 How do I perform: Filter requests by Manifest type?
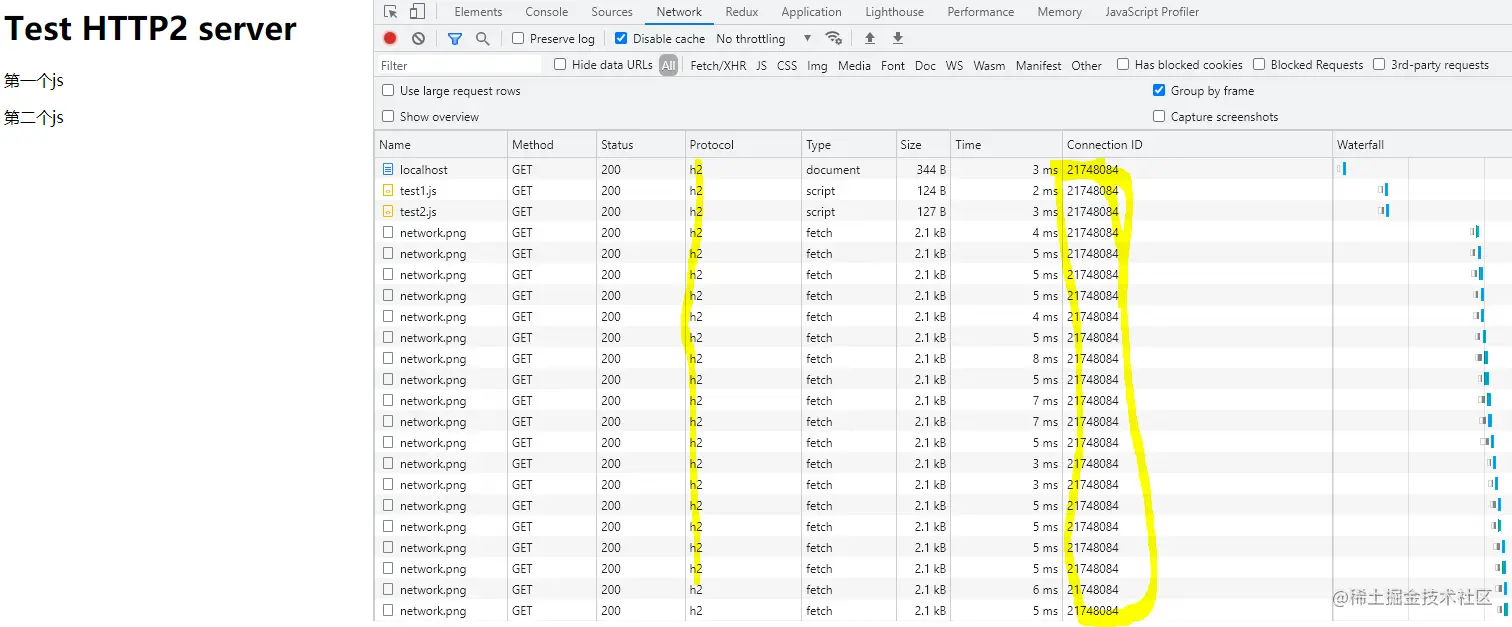[1038, 65]
